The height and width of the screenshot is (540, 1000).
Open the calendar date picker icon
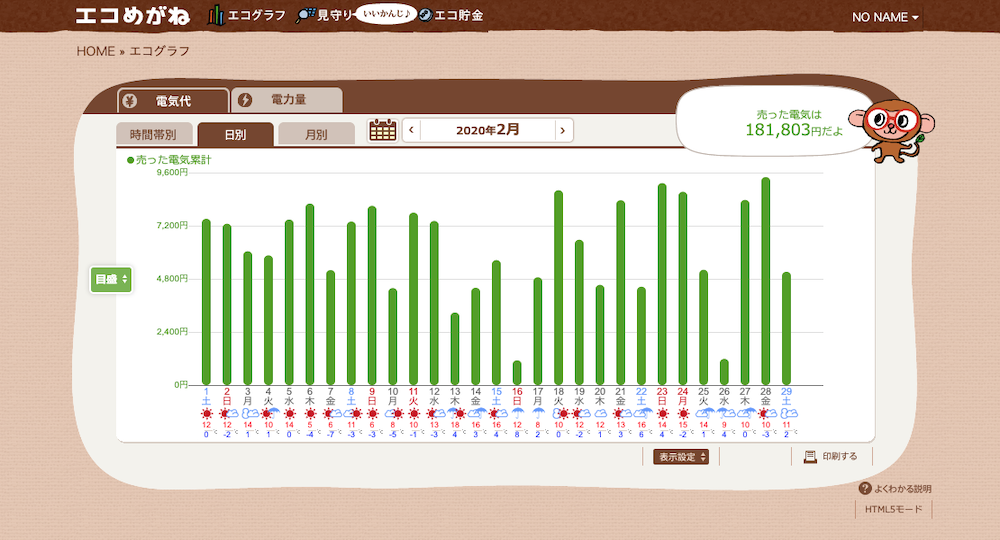point(383,130)
